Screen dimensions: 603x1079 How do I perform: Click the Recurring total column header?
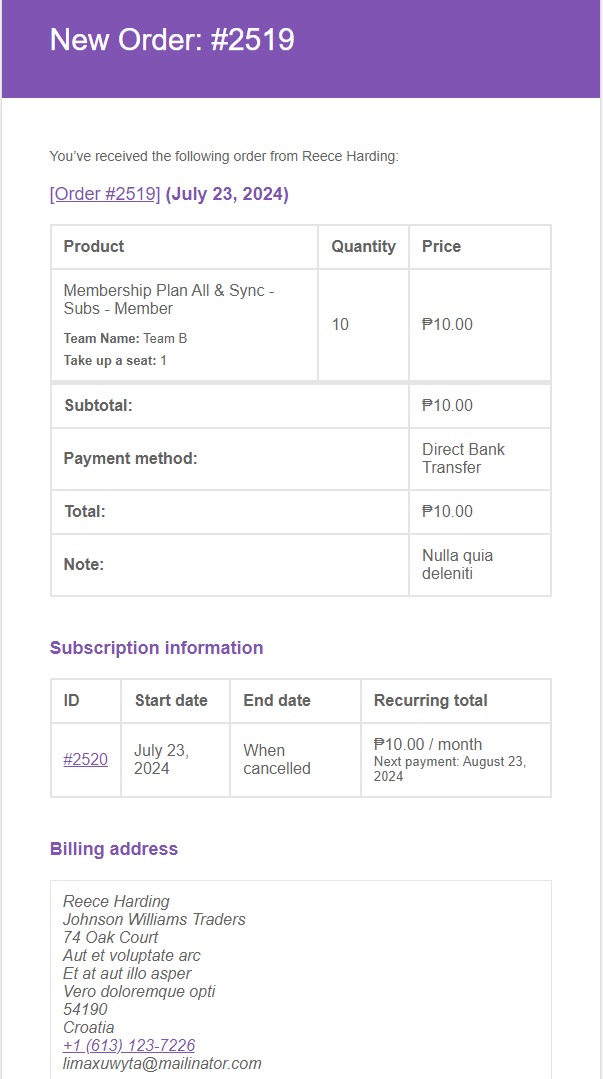point(430,700)
